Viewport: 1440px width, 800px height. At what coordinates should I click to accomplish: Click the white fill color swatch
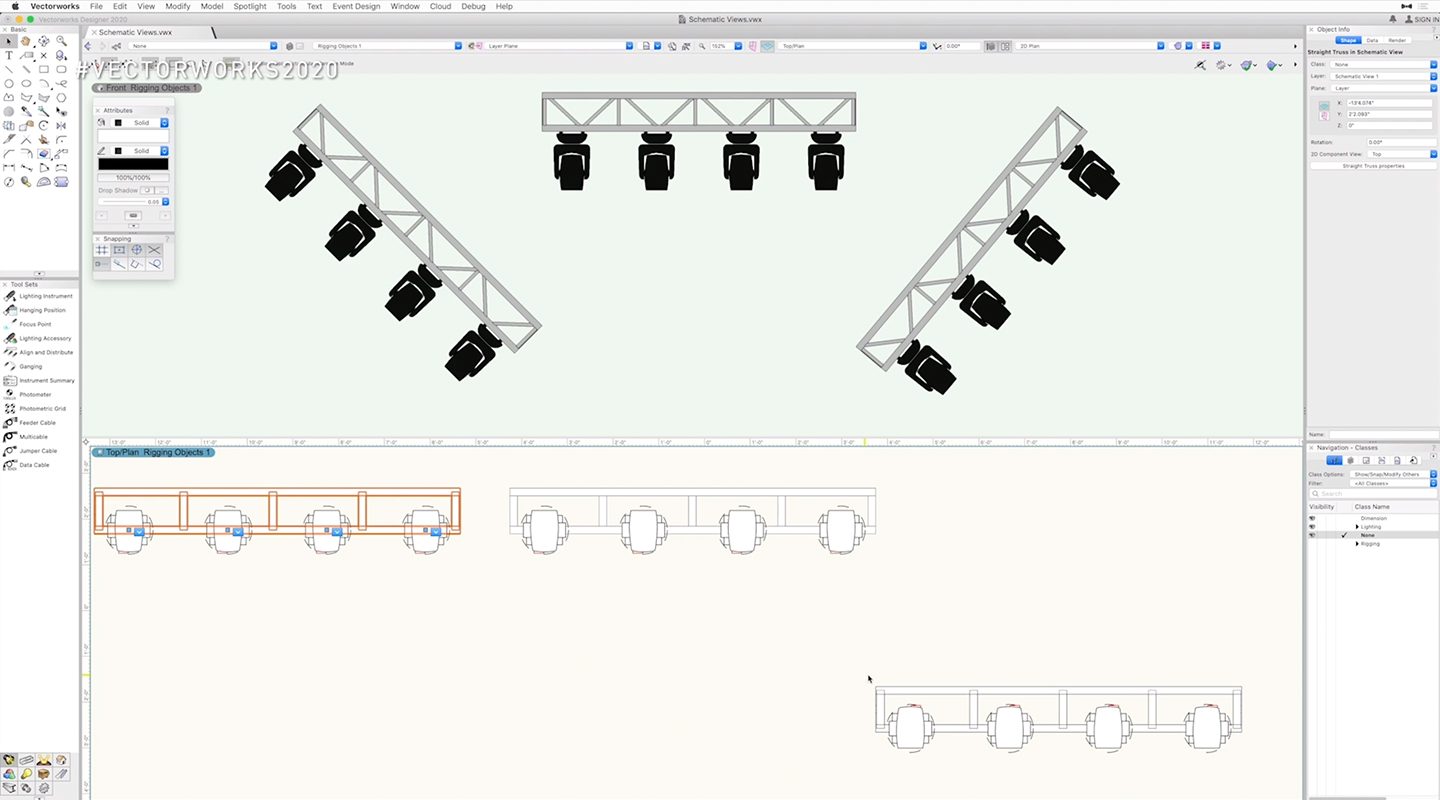tap(133, 136)
